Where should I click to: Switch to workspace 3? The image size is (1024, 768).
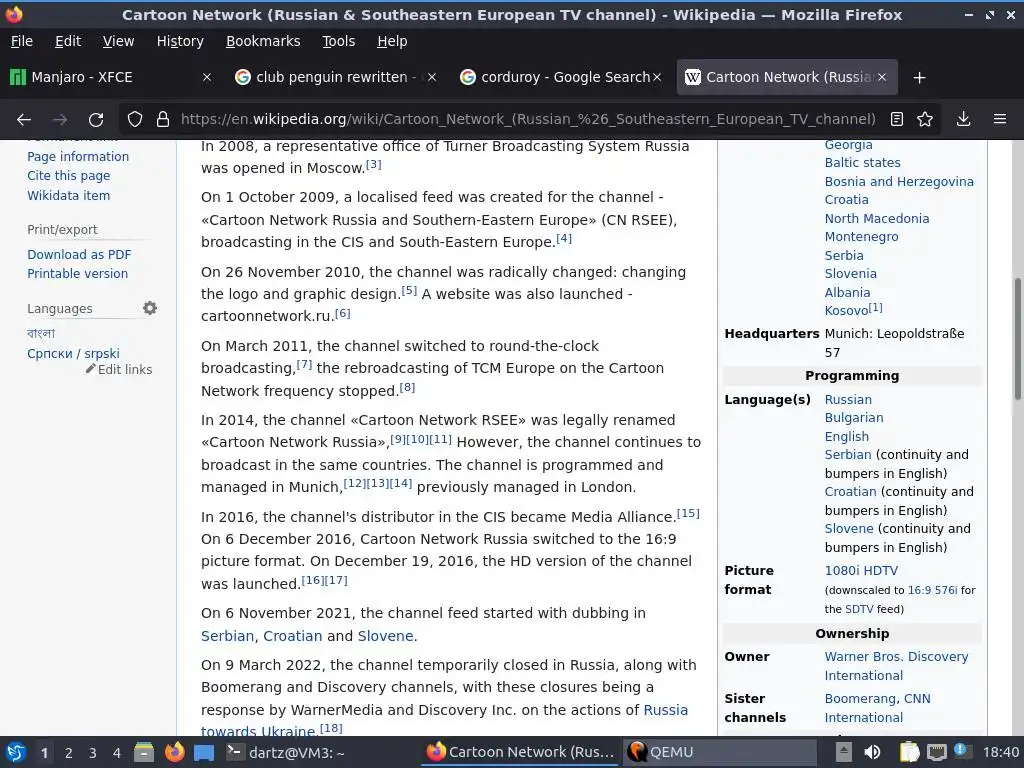(x=93, y=753)
